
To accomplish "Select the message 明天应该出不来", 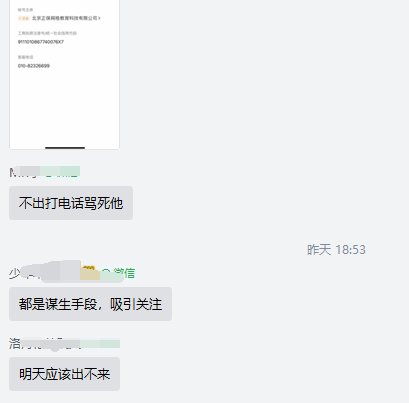I will pyautogui.click(x=64, y=374).
